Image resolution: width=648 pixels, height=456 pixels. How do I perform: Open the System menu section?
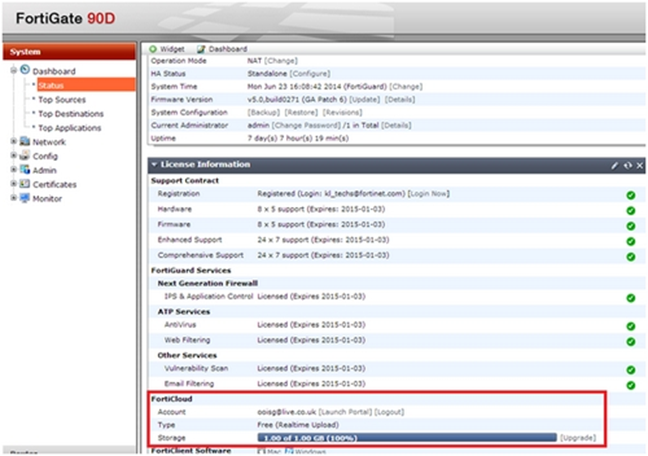coord(69,52)
